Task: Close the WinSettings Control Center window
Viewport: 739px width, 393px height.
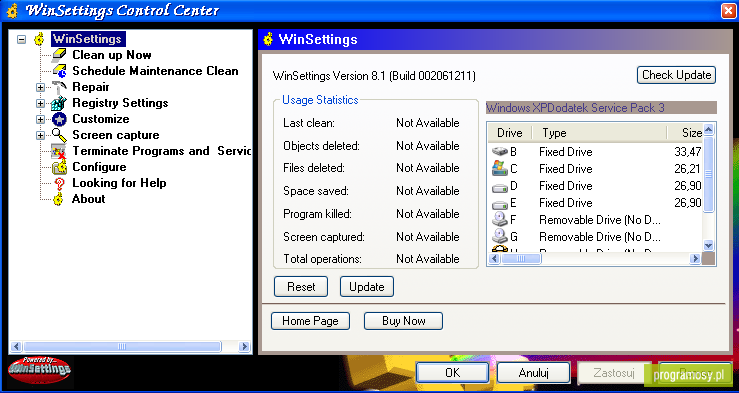Action: click(x=728, y=10)
